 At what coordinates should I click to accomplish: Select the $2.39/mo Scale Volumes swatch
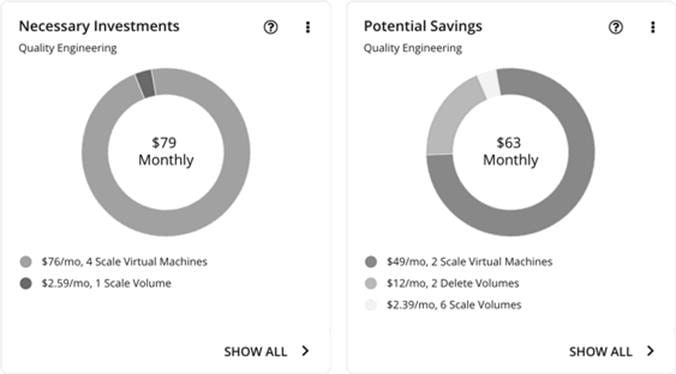(x=371, y=305)
